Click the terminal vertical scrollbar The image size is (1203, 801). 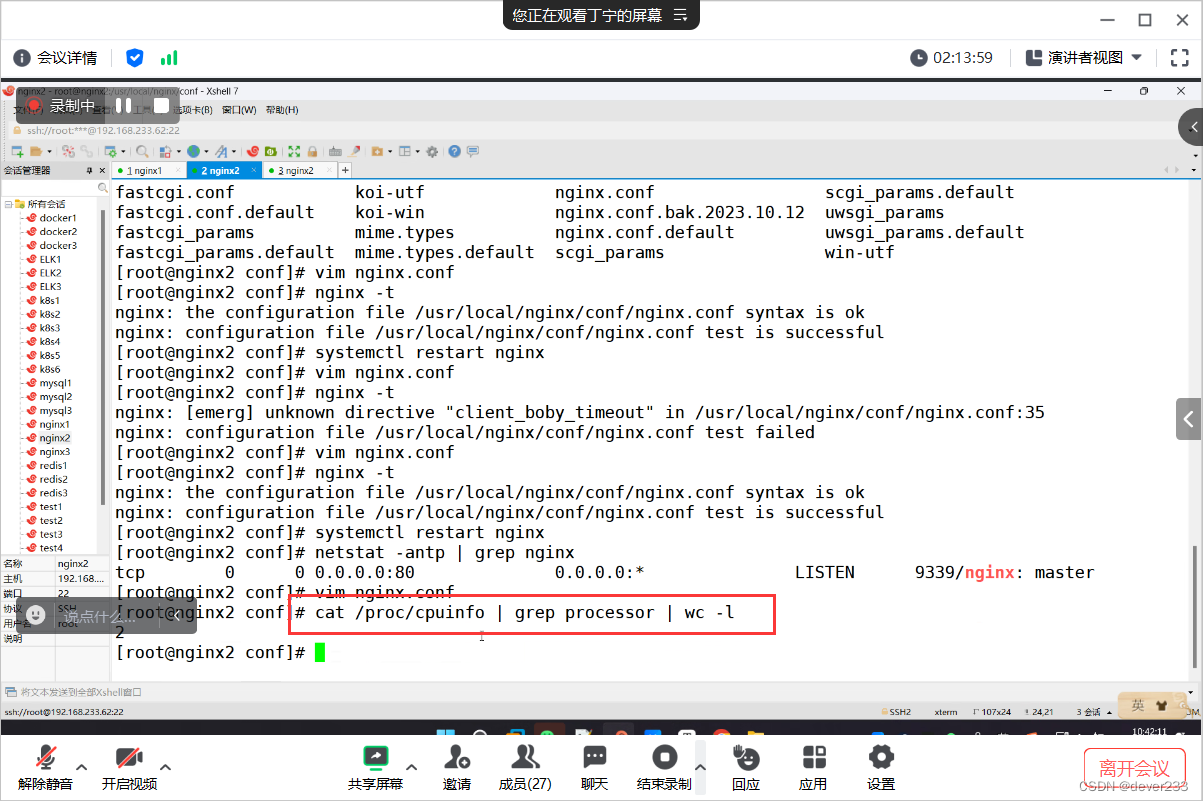click(1196, 606)
